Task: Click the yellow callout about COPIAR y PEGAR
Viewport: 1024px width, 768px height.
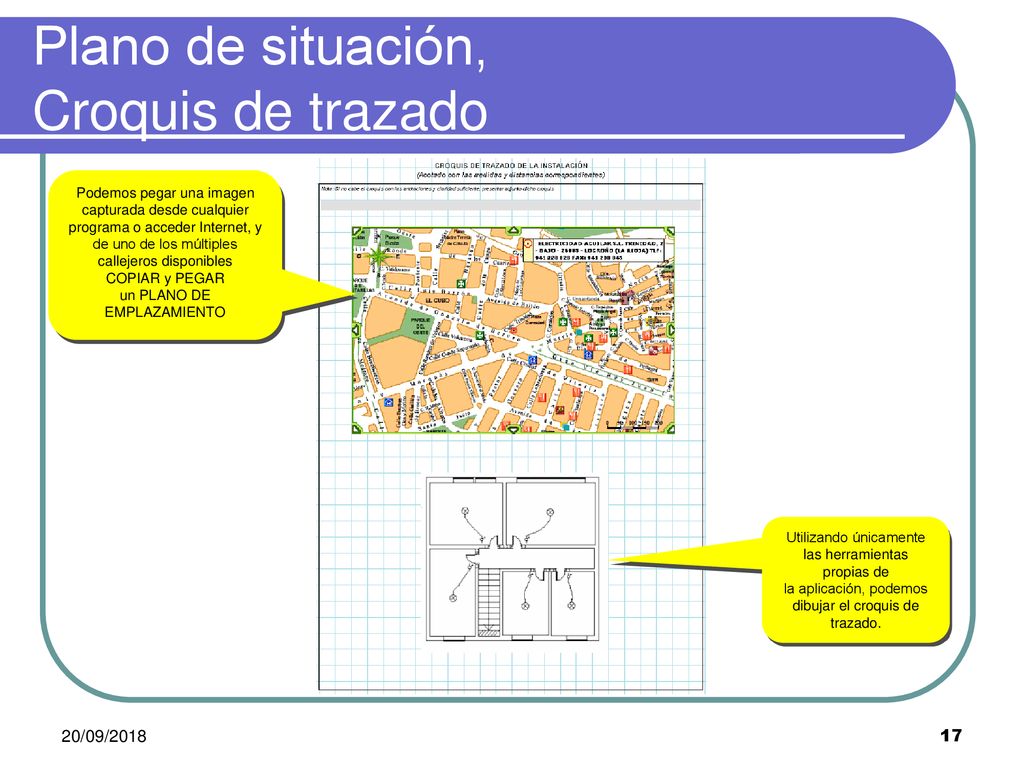Action: coord(166,255)
